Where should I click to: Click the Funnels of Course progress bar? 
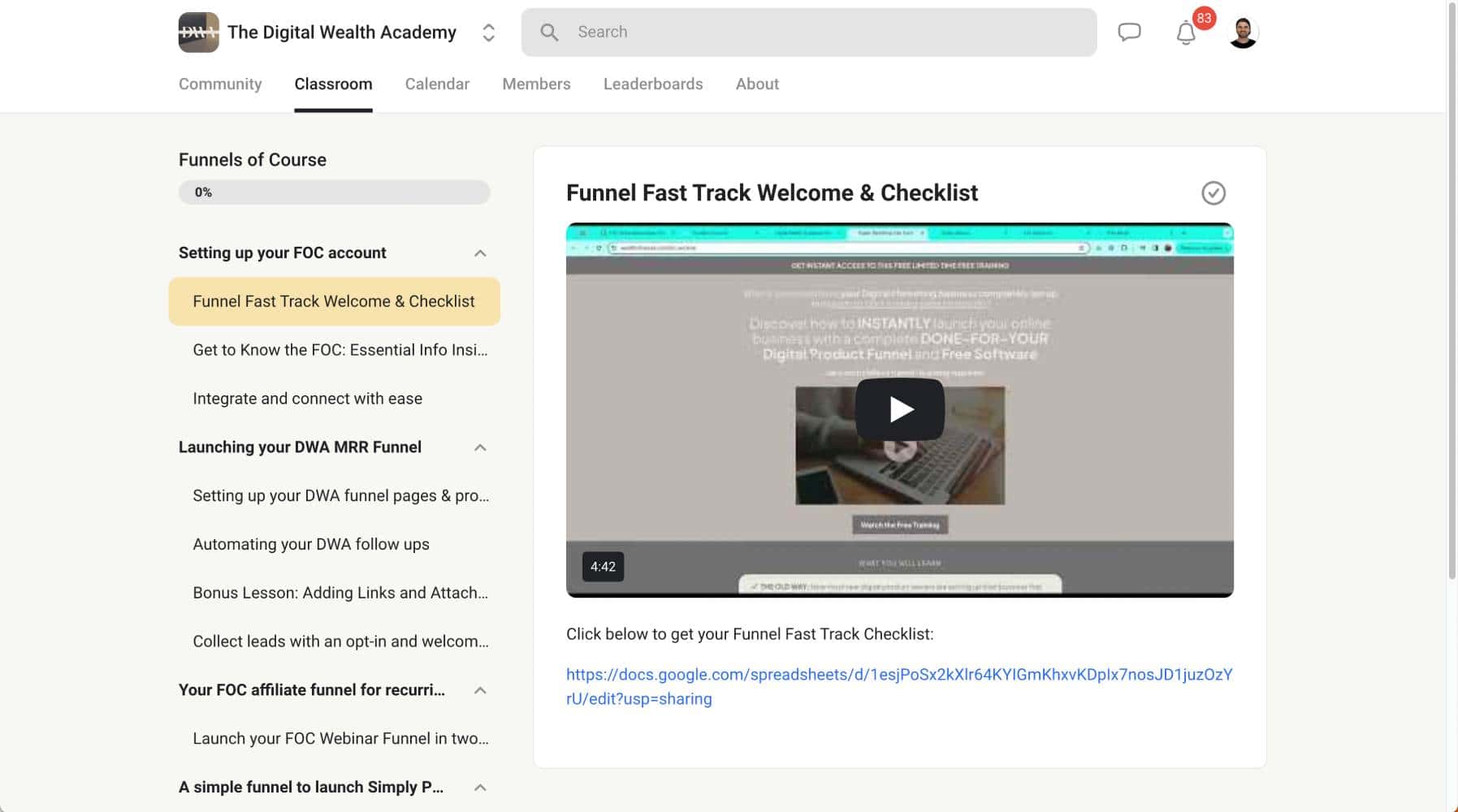[x=334, y=192]
